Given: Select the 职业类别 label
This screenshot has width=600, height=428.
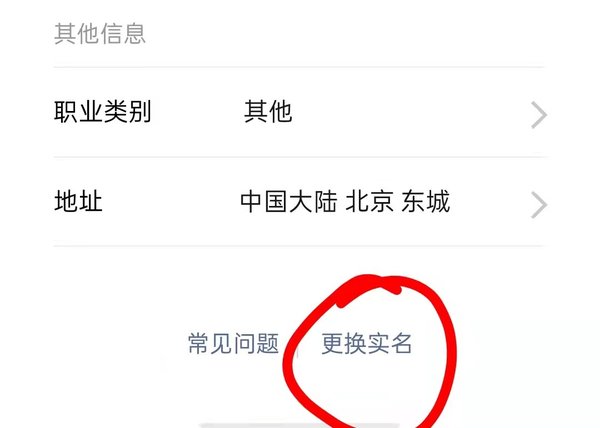Looking at the screenshot, I should point(103,112).
